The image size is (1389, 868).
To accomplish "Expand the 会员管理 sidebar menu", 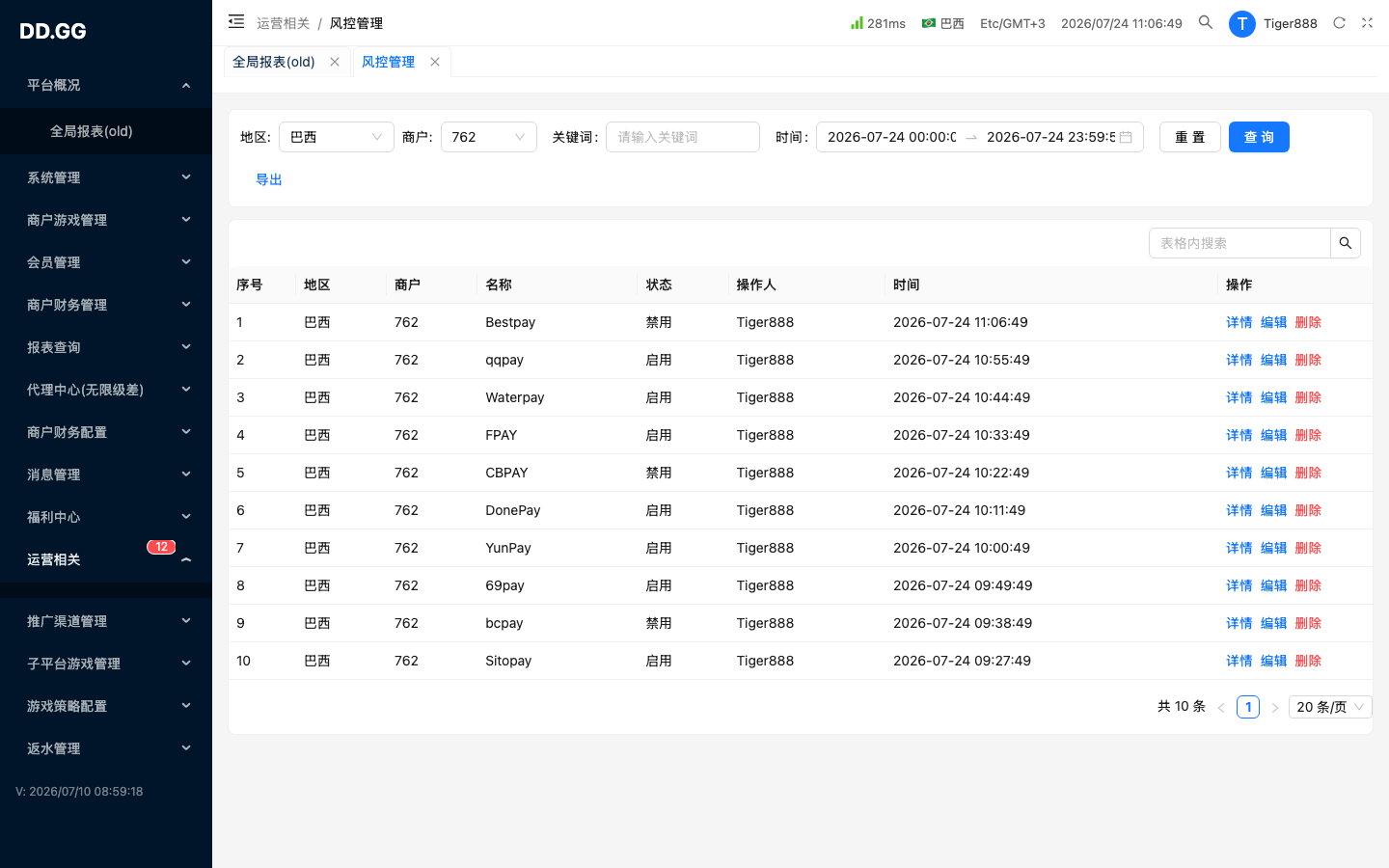I will [106, 262].
